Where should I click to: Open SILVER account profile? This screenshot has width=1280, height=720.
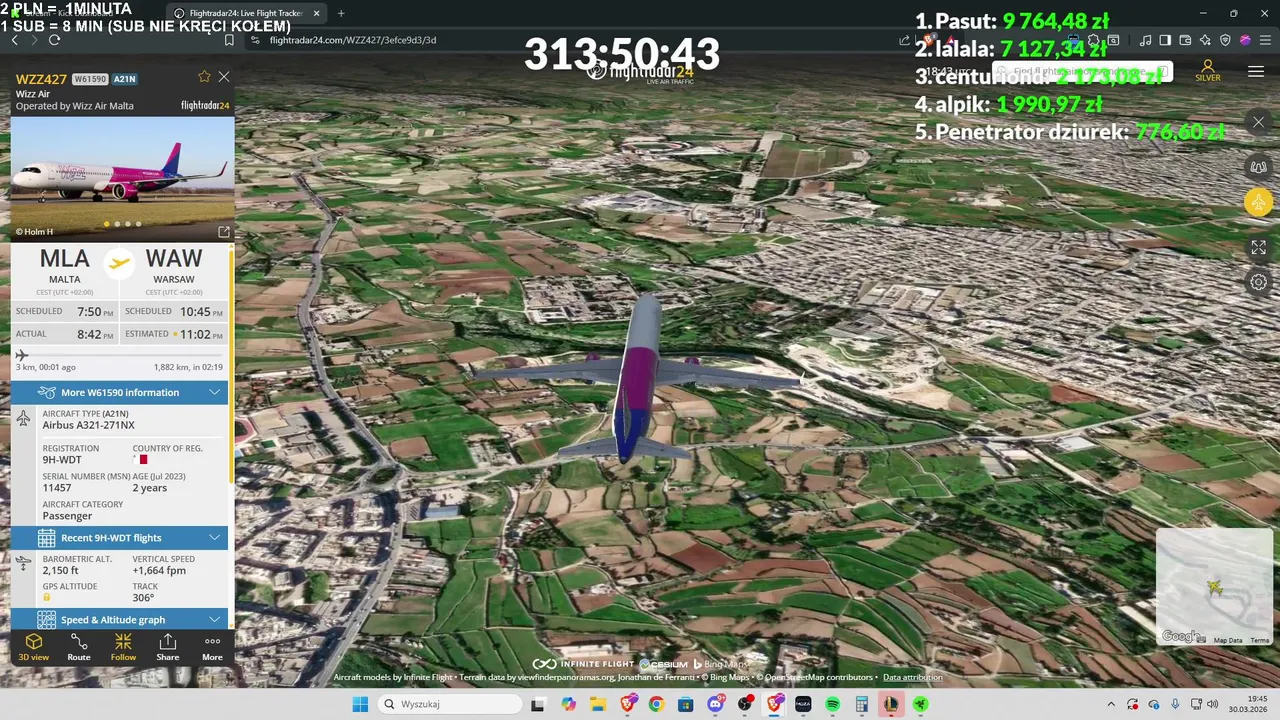click(x=1208, y=71)
